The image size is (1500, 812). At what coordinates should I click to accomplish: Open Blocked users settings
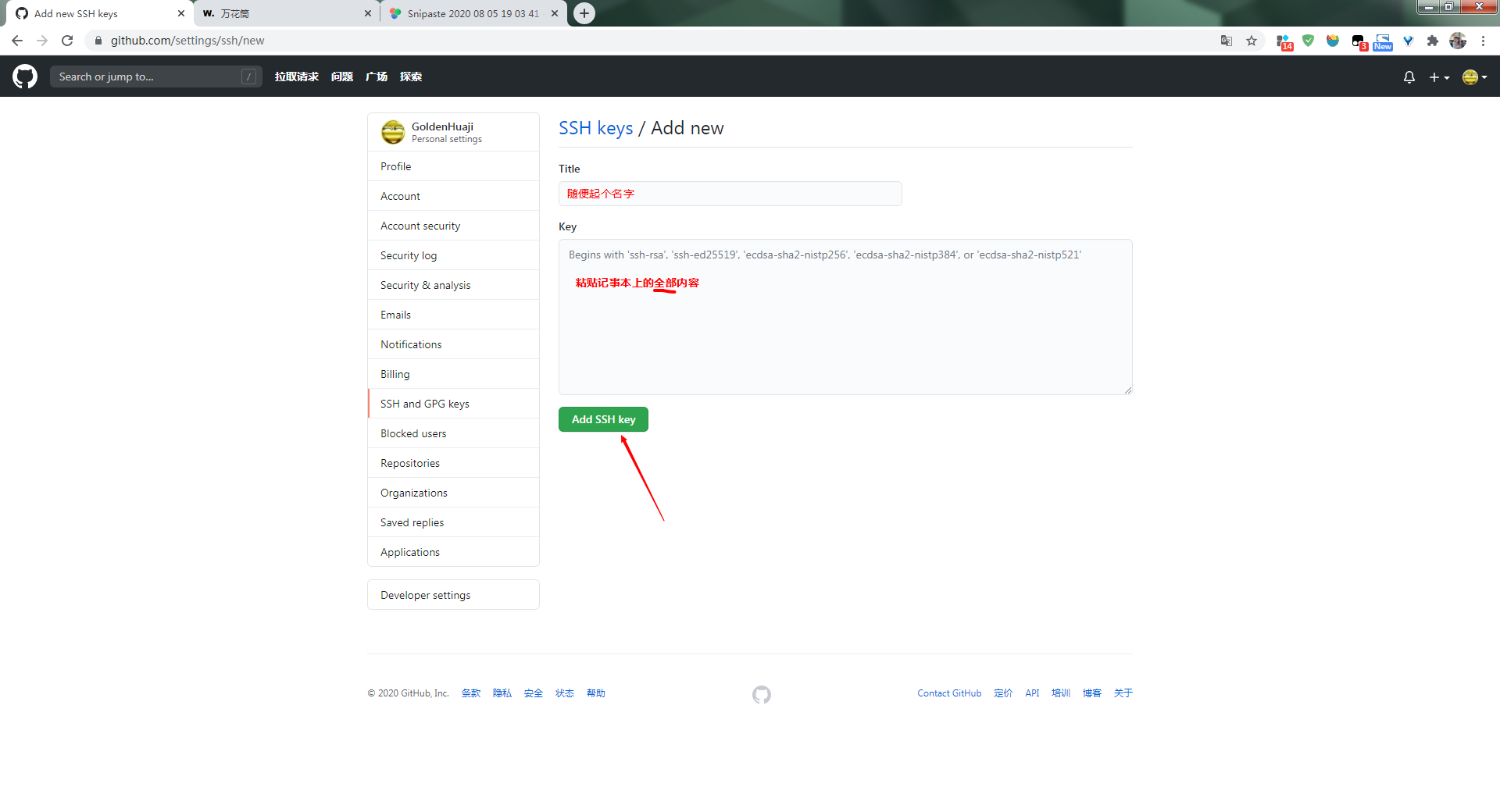tap(453, 433)
